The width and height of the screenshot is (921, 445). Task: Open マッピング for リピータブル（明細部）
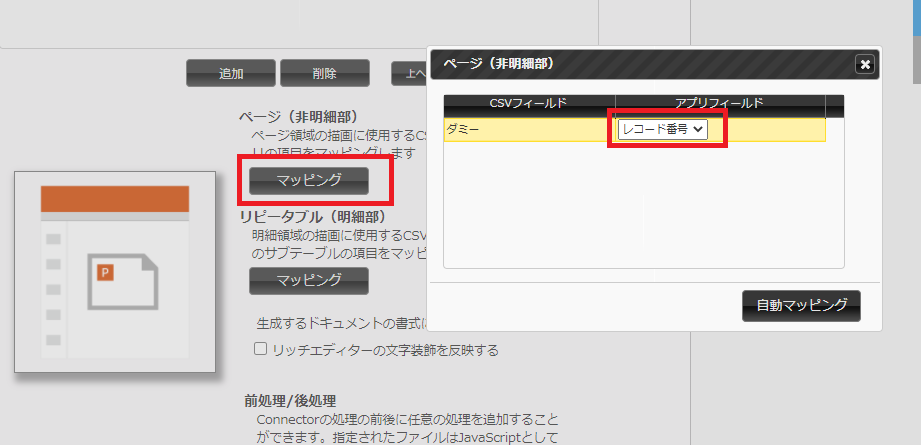(x=309, y=280)
